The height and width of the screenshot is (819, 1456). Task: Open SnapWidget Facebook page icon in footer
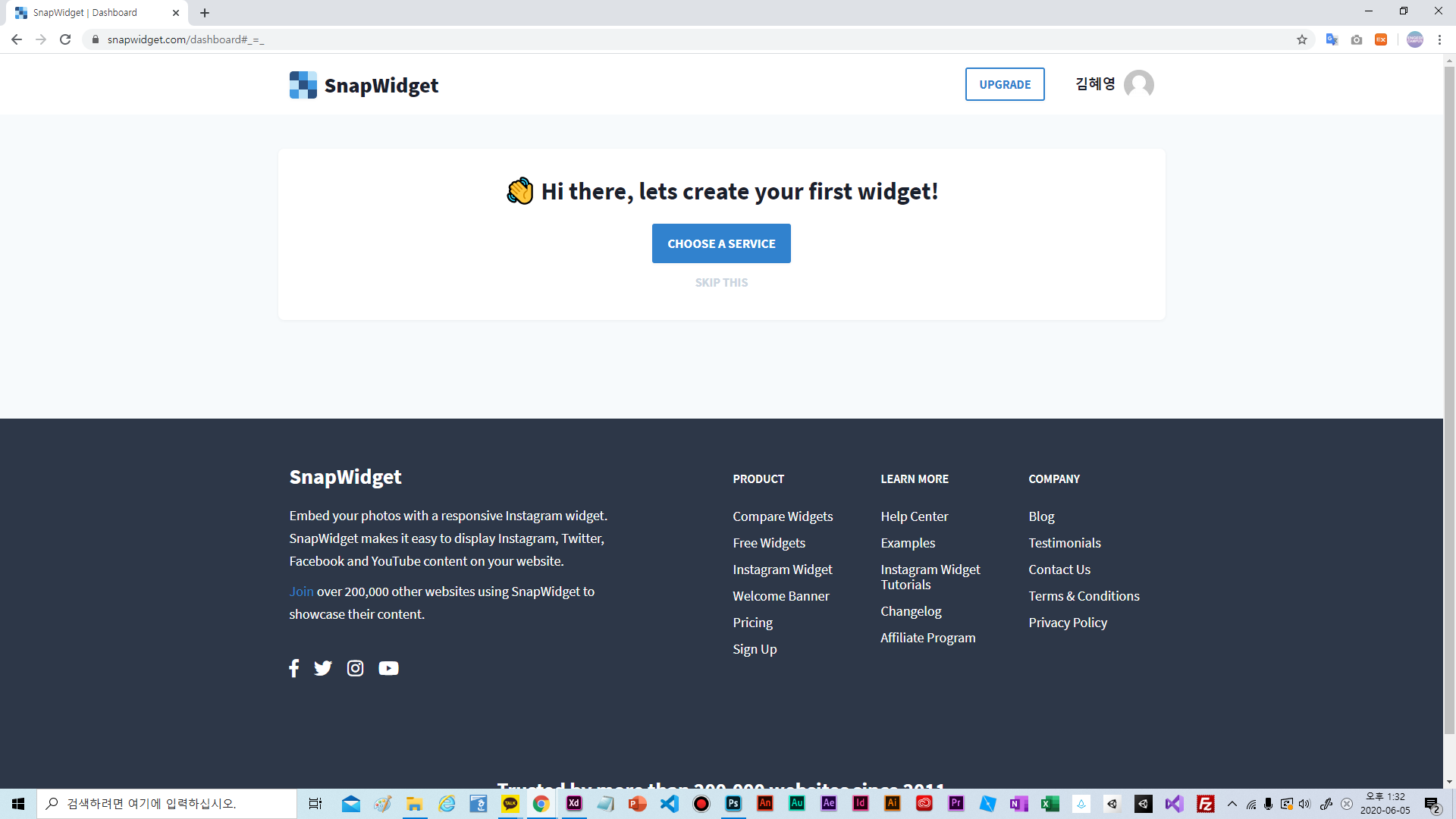[x=294, y=668]
